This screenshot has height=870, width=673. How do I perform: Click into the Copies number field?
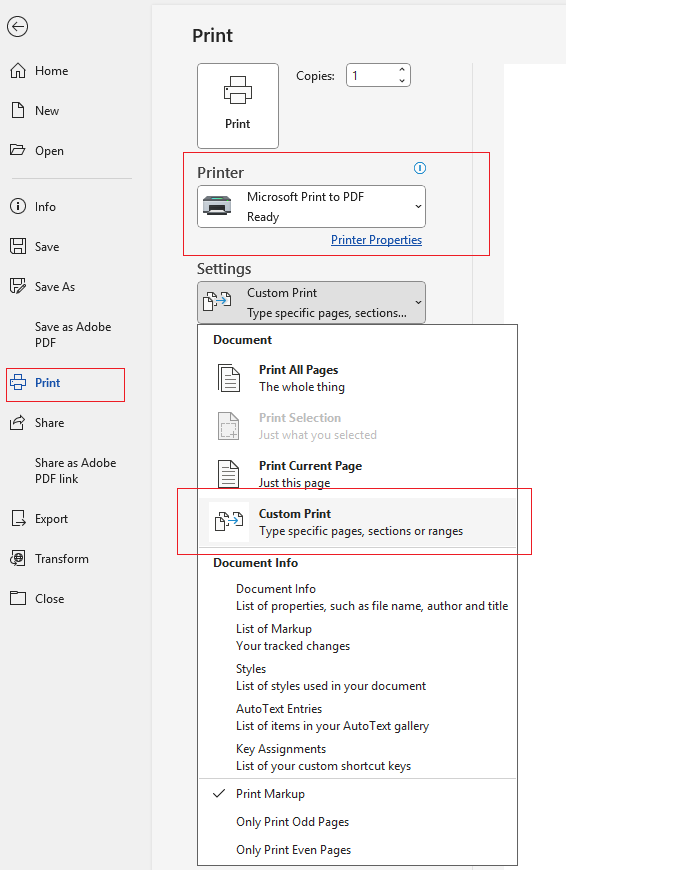(x=371, y=75)
